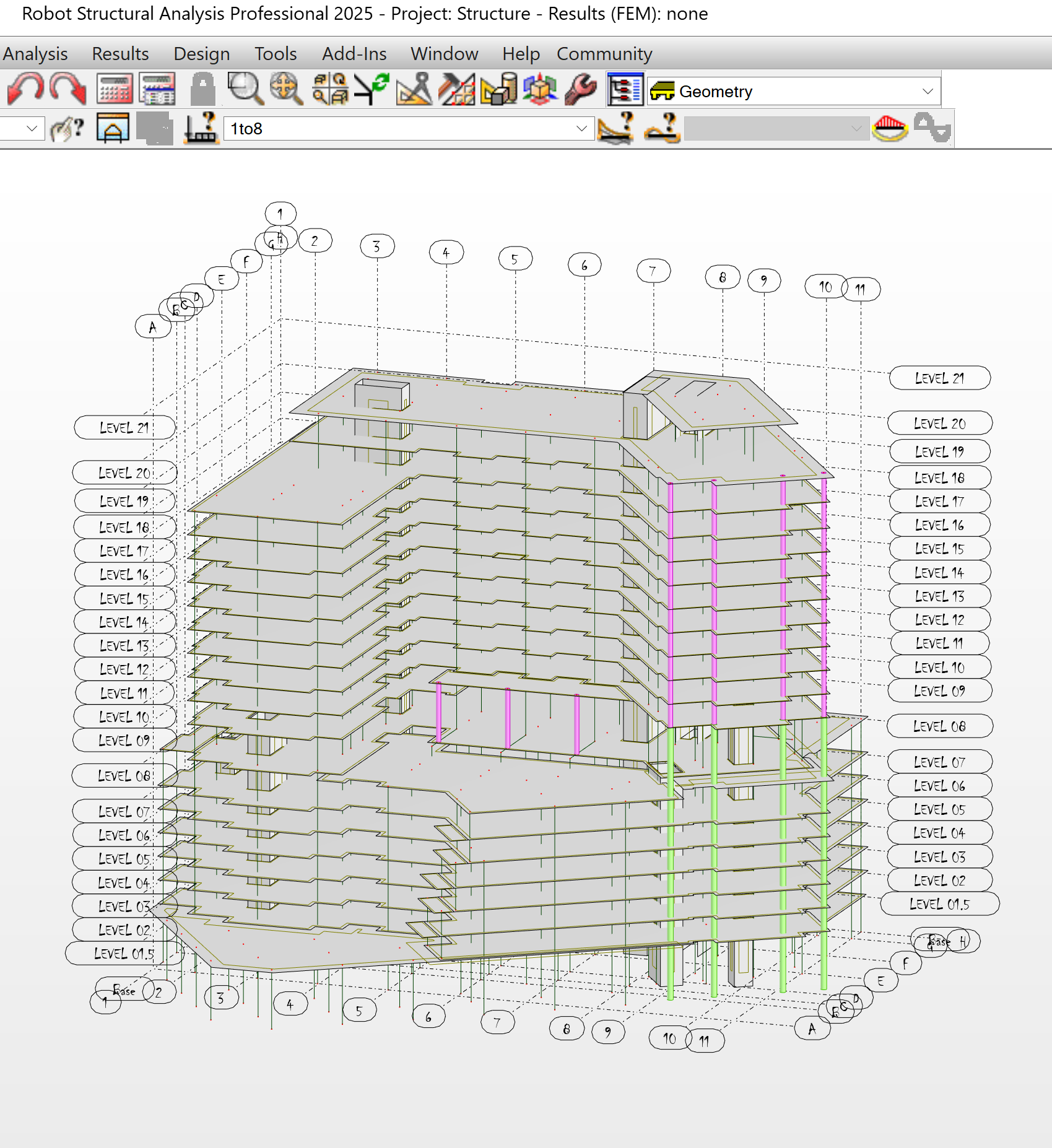Open the 1to8 selection dropdown

pos(580,129)
